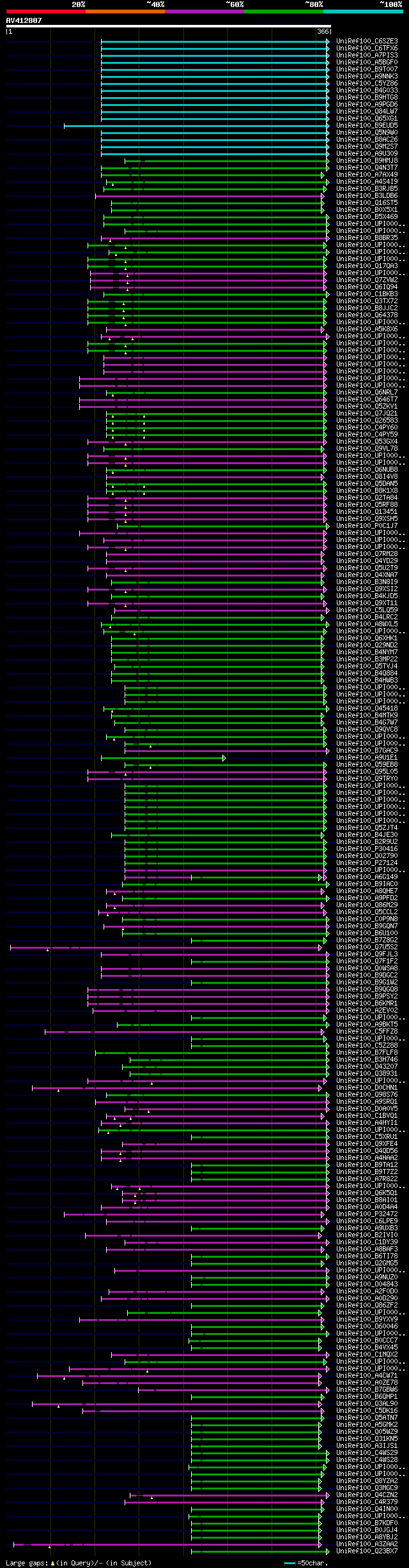
Task: Select the UniRef100_Q7ZVW2 label
Action: [367, 280]
